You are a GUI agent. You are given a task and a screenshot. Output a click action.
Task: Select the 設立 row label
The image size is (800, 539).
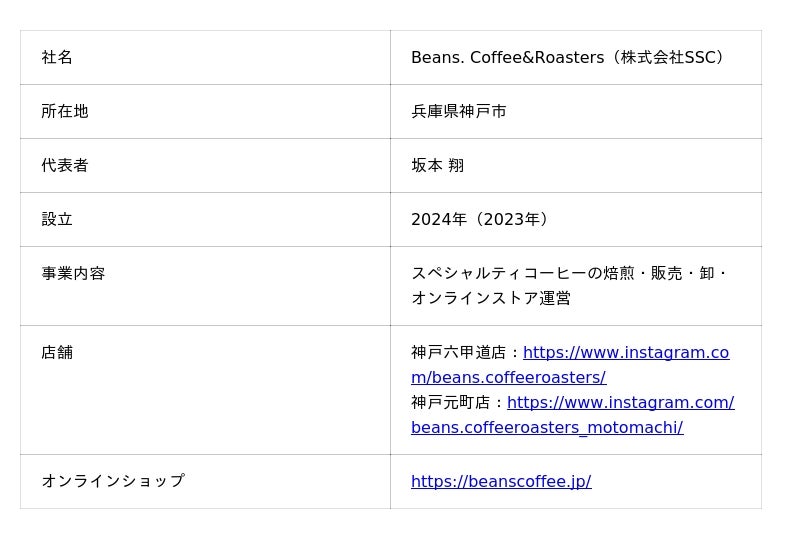click(x=57, y=219)
